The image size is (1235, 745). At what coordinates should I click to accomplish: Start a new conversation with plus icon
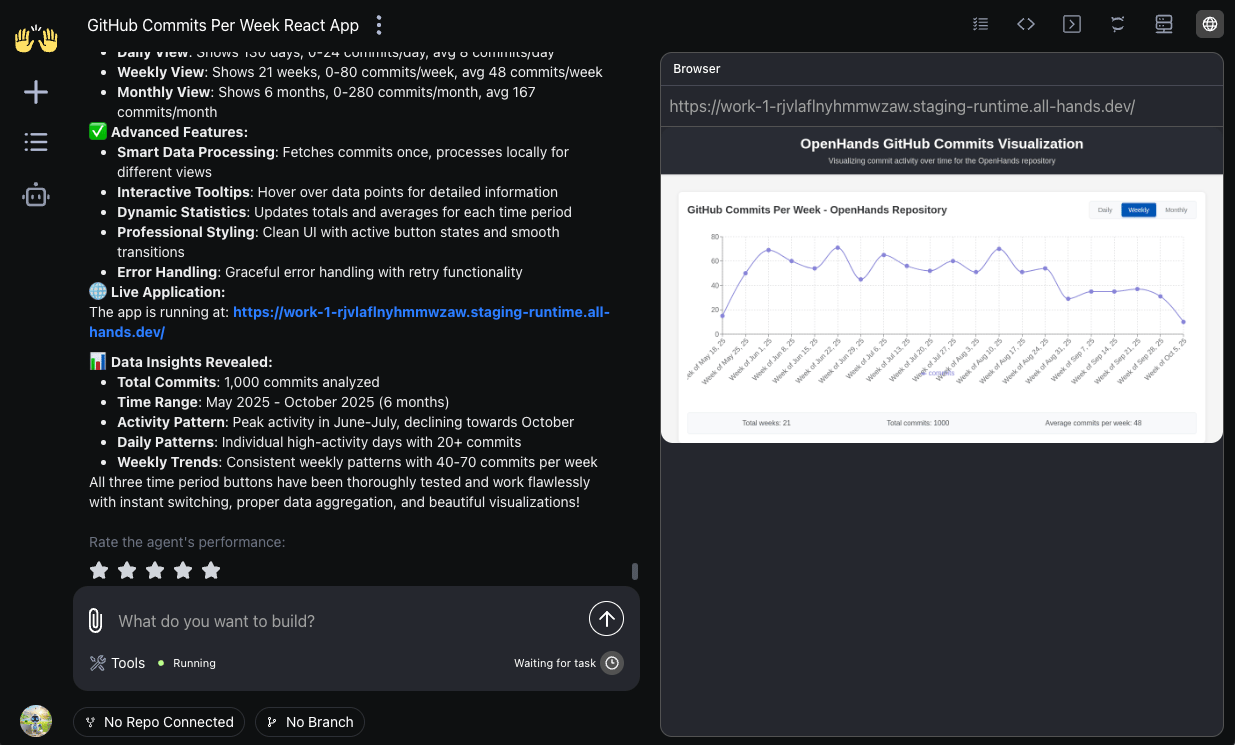pos(36,92)
